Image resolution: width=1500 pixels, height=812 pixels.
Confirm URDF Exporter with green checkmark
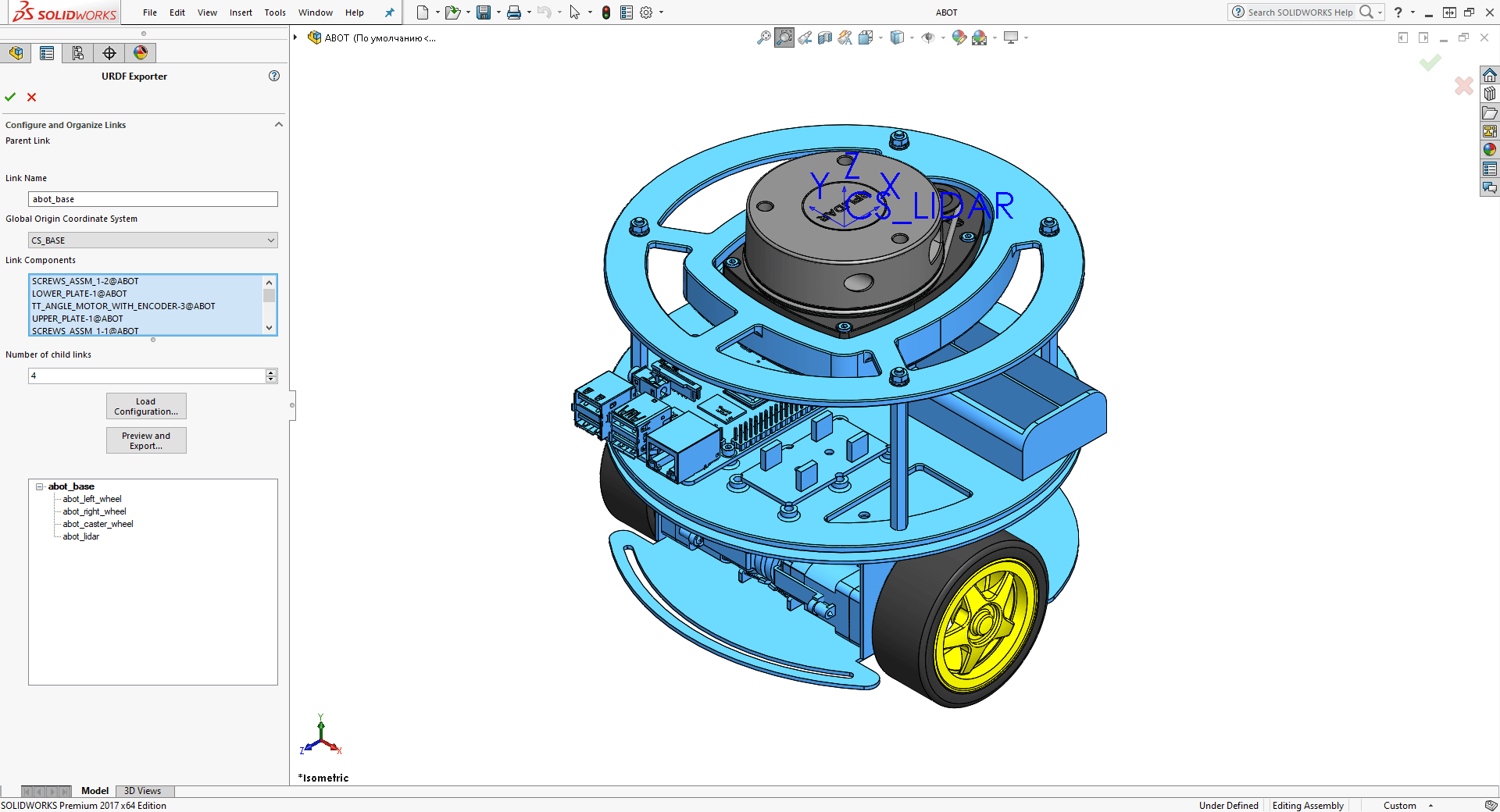(10, 97)
